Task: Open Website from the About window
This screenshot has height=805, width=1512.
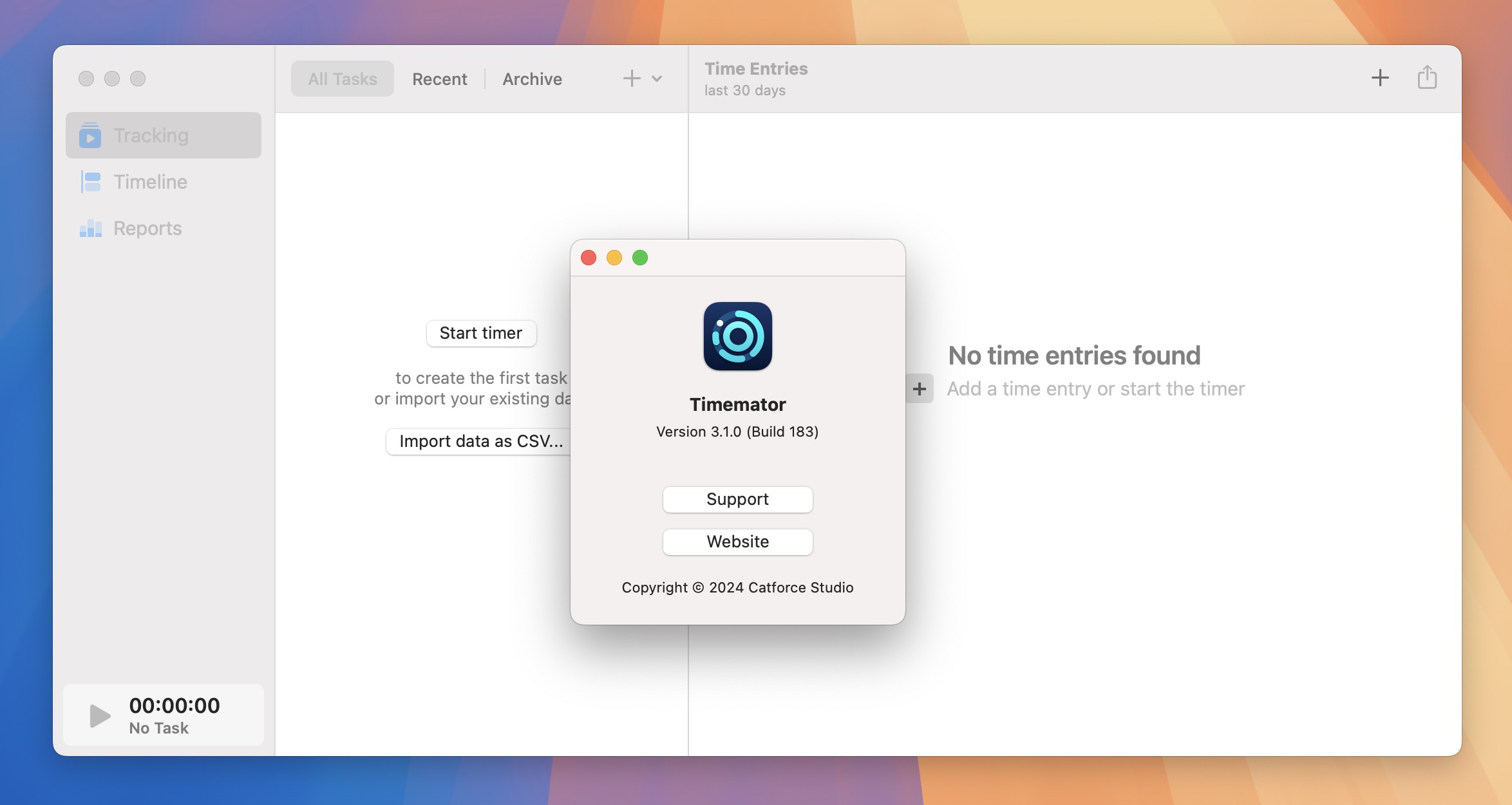Action: coord(738,542)
